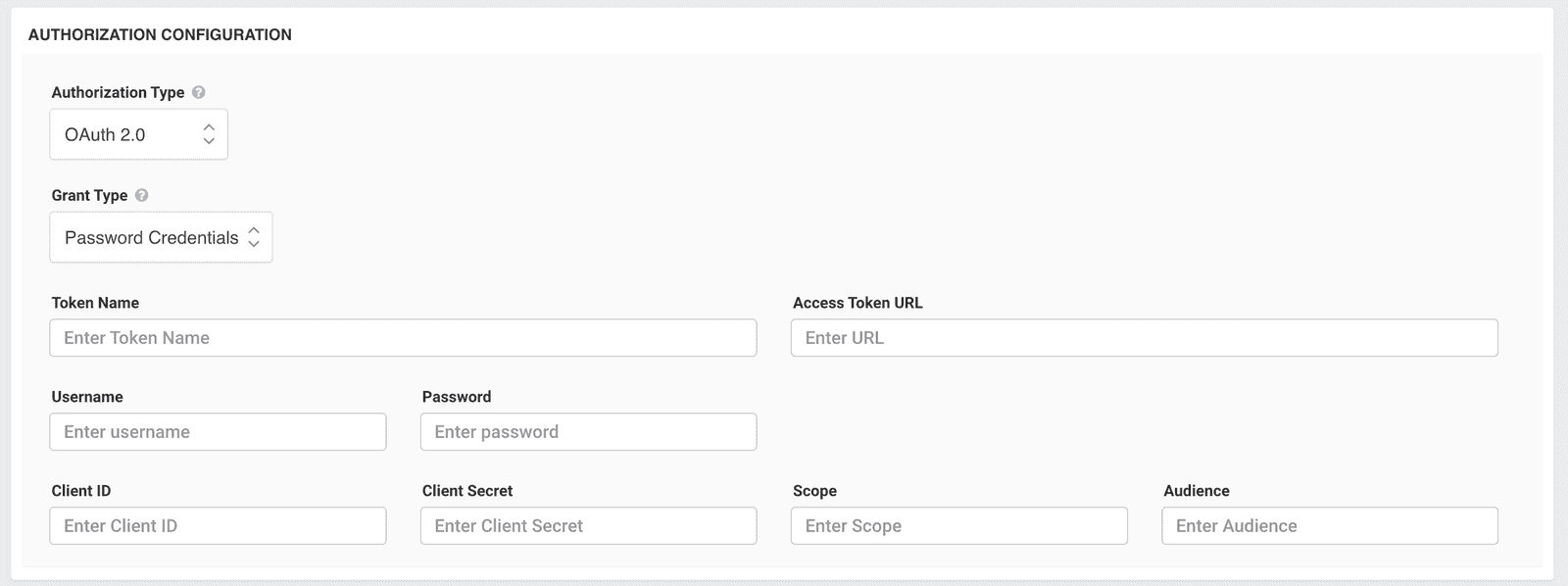Click the Client Secret label text

[467, 491]
